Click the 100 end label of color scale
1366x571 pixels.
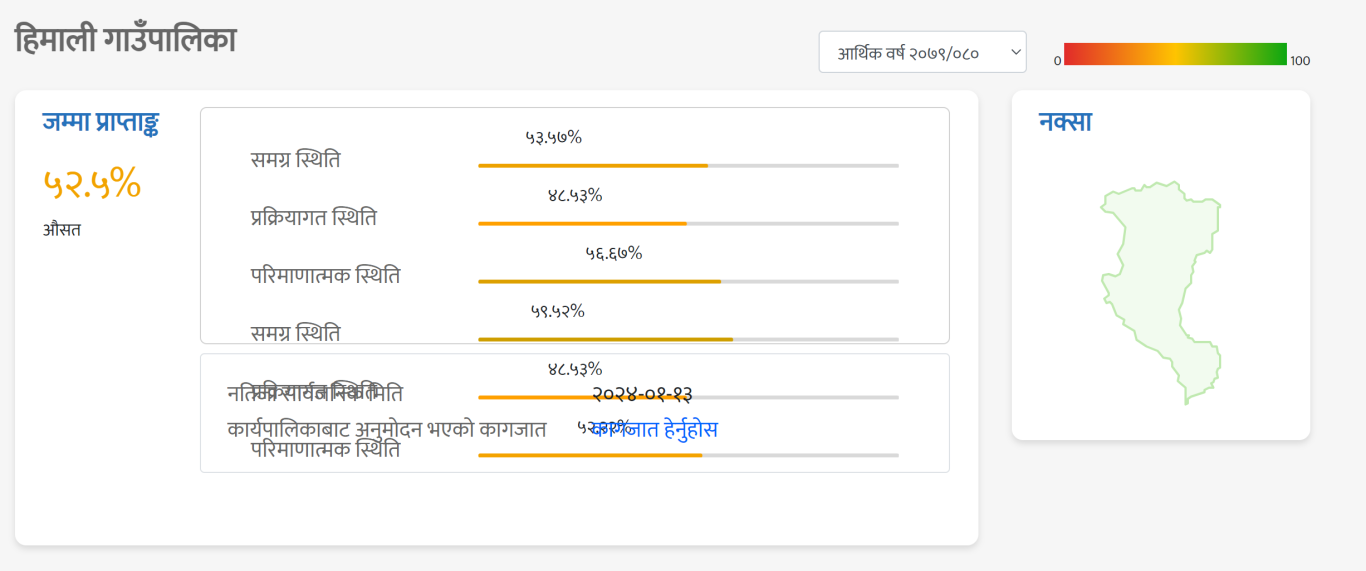pyautogui.click(x=1300, y=61)
